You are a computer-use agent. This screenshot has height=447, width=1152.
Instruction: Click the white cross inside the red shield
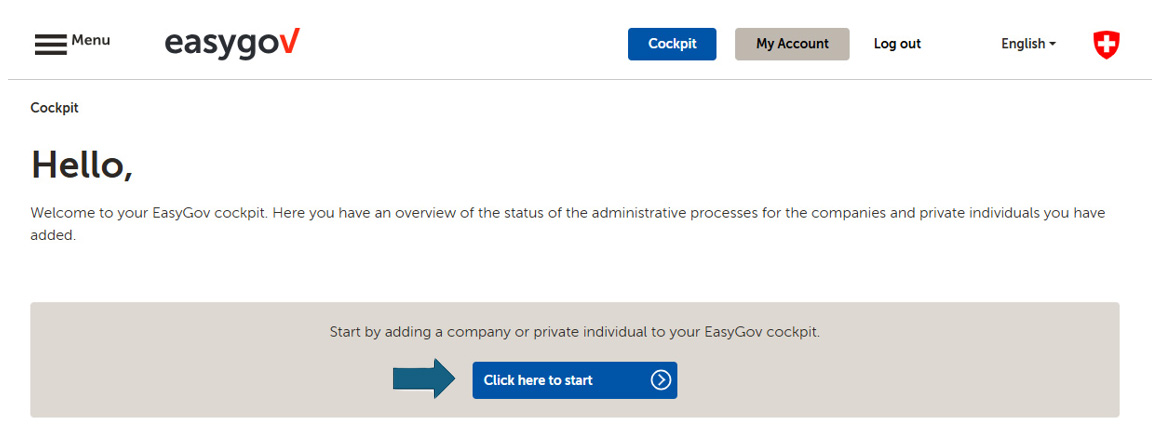point(1106,44)
